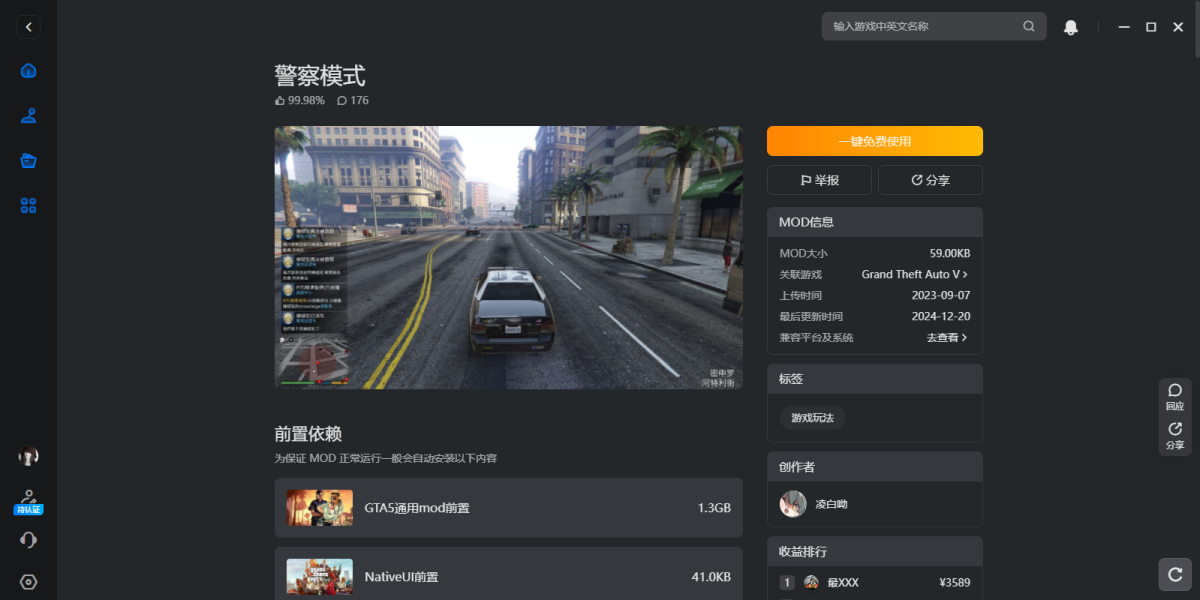This screenshot has height=600, width=1200.
Task: Open the GTA5通用mod前置 dependency item
Action: [x=508, y=508]
